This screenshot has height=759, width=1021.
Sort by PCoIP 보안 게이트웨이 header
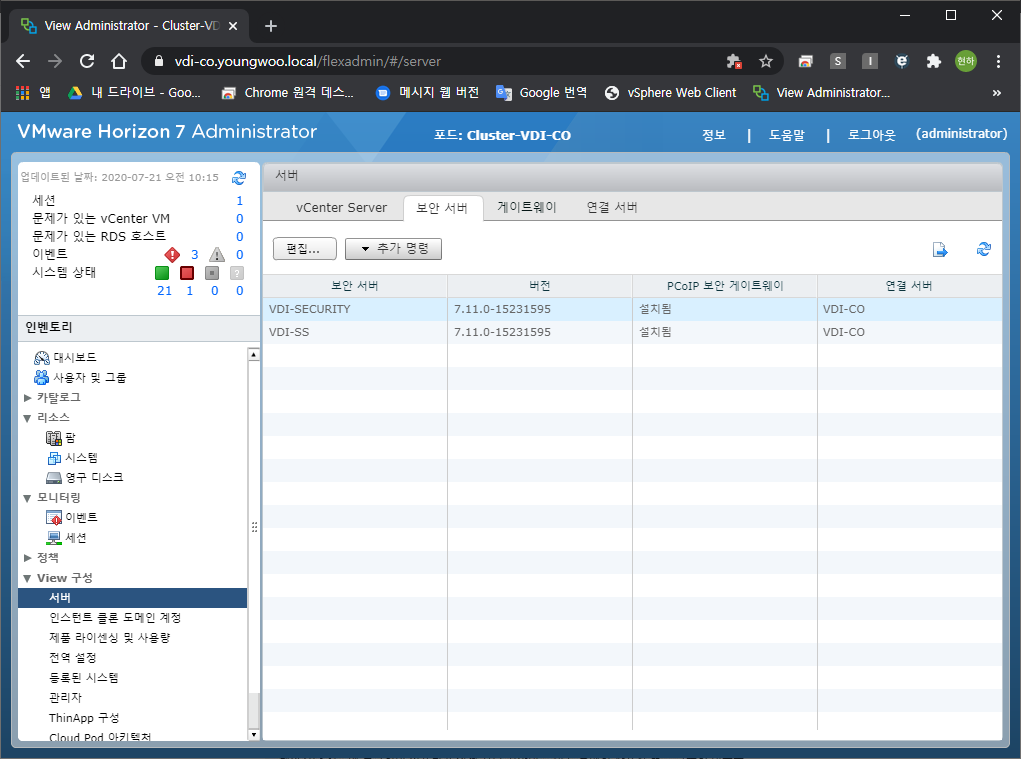(725, 286)
